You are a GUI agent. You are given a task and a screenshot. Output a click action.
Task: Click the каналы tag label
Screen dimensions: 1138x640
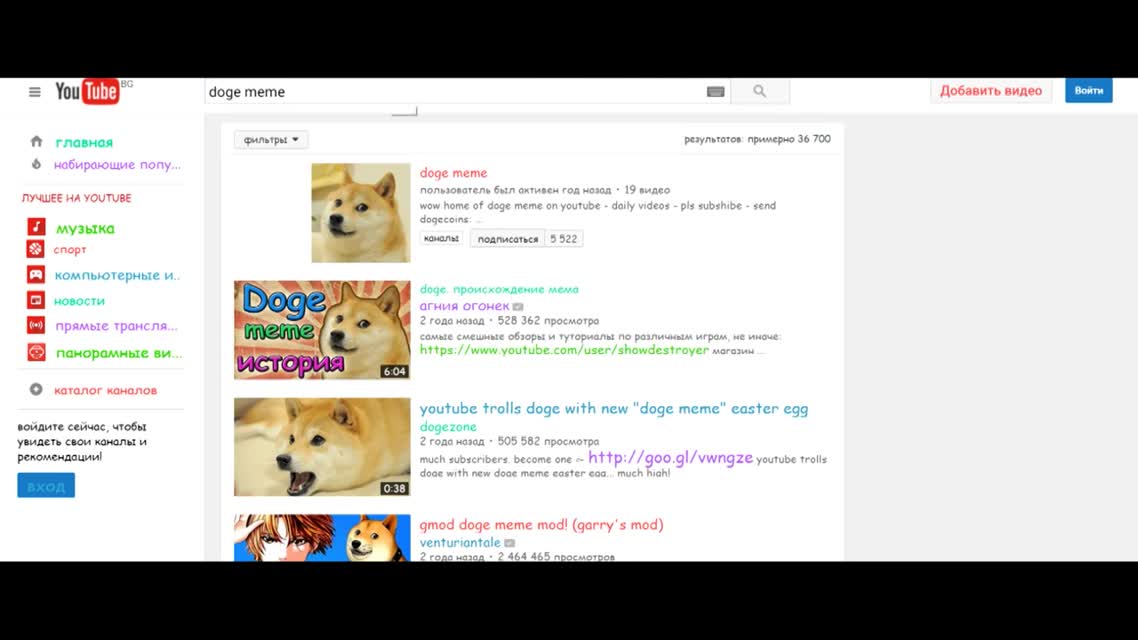coord(441,238)
